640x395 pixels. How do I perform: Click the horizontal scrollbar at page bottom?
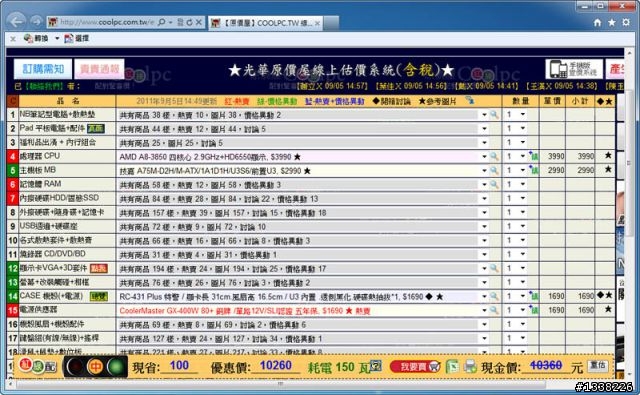(280, 384)
